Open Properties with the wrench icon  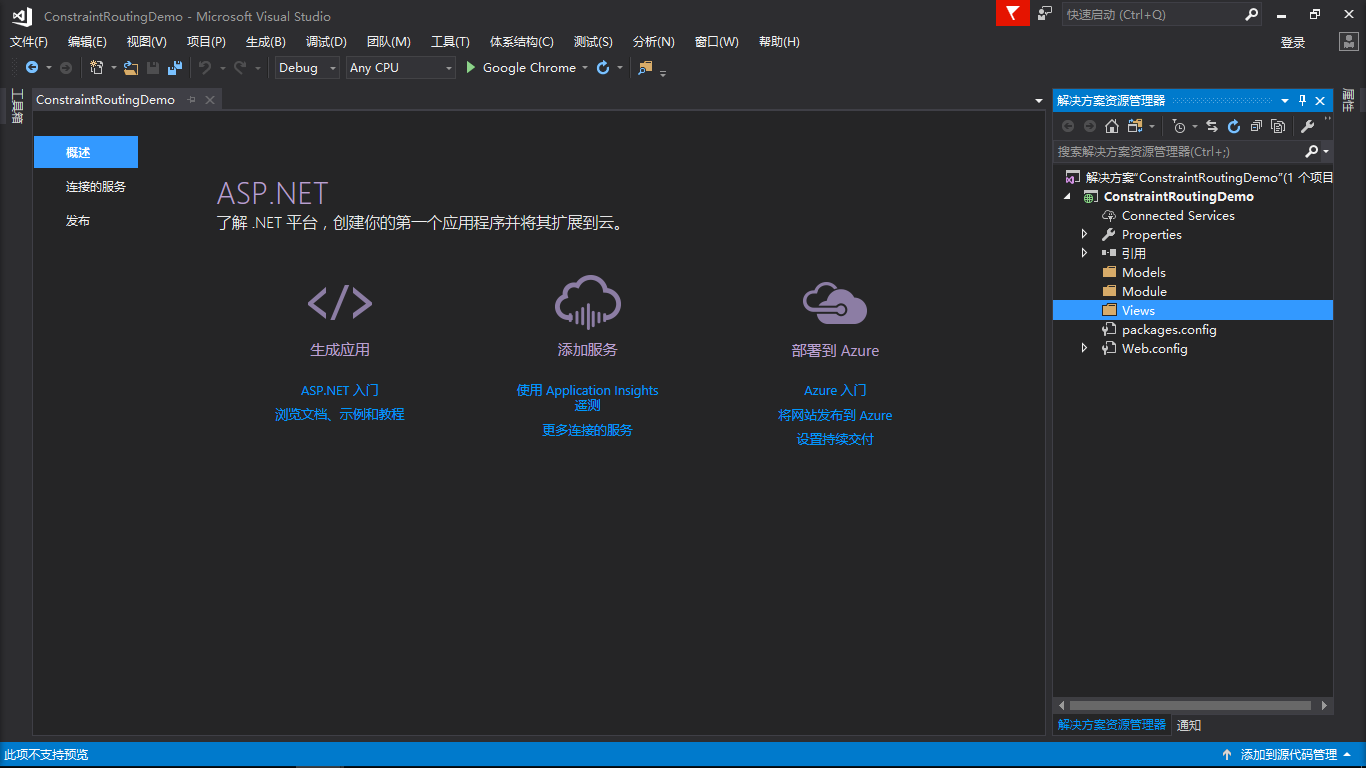pos(1307,126)
